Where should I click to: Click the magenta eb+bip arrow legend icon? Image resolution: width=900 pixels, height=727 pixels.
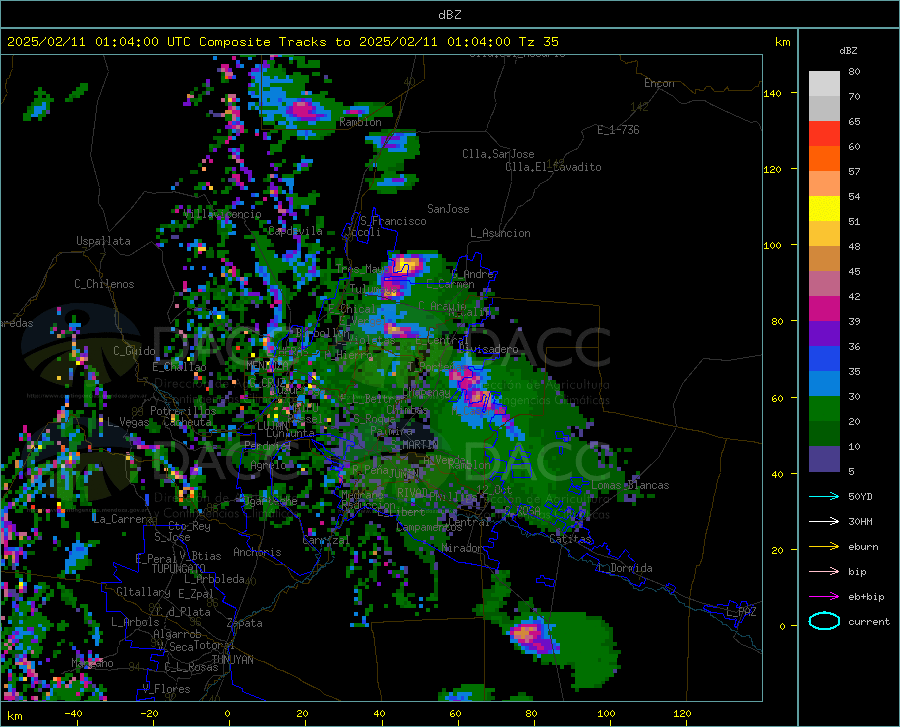coord(824,597)
